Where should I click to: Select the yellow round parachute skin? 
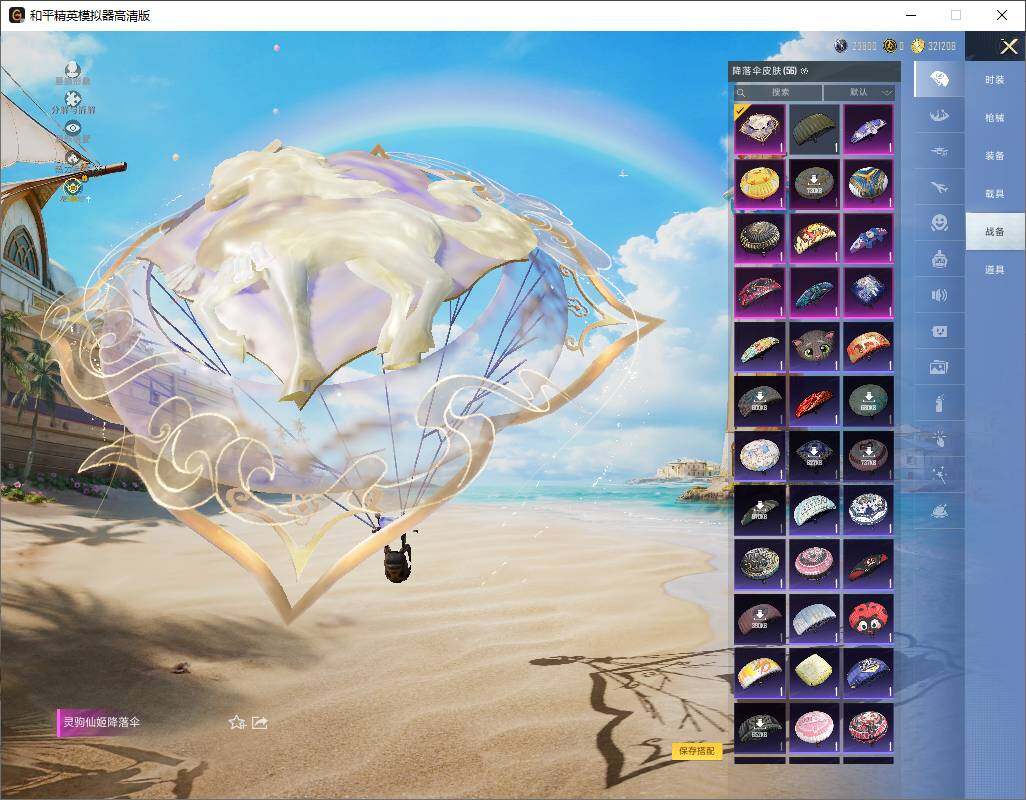[x=760, y=184]
